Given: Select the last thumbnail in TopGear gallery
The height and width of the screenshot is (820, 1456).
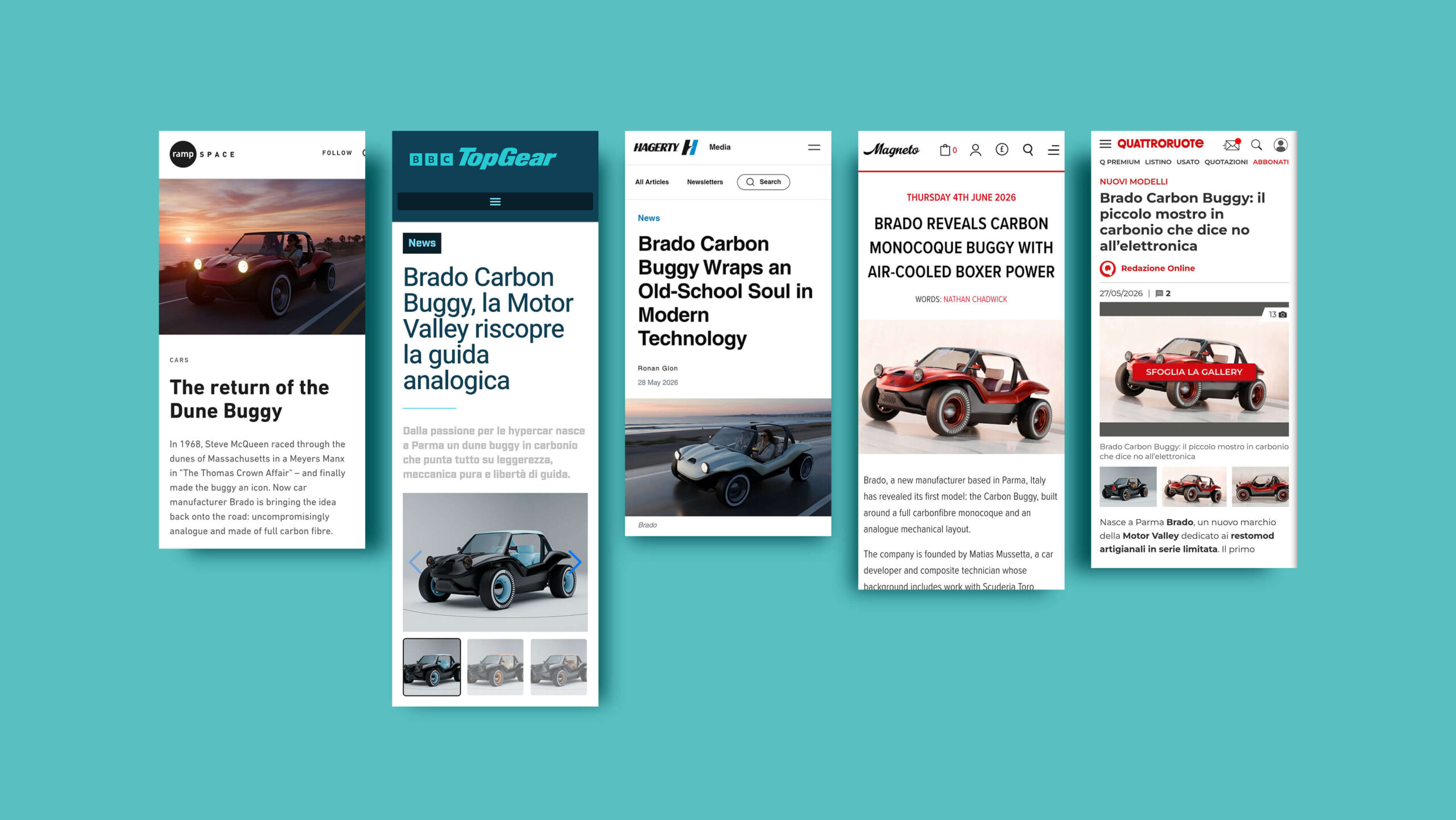Looking at the screenshot, I should pos(559,667).
